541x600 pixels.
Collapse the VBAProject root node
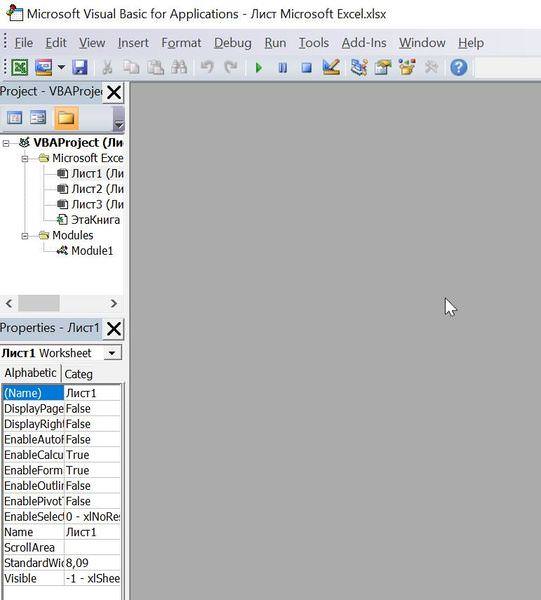6,143
